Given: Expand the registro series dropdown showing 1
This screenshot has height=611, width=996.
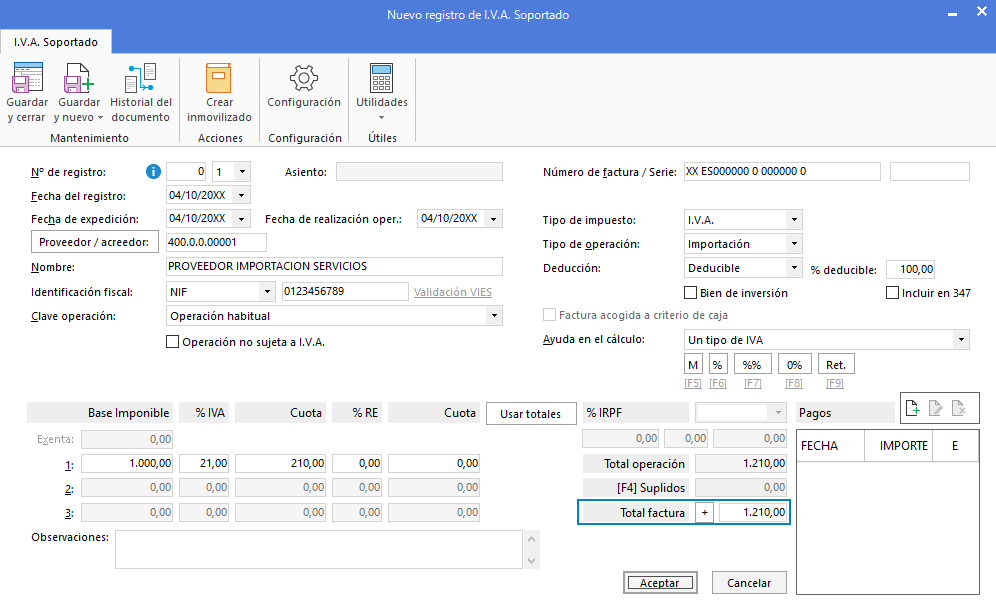Looking at the screenshot, I should 242,171.
